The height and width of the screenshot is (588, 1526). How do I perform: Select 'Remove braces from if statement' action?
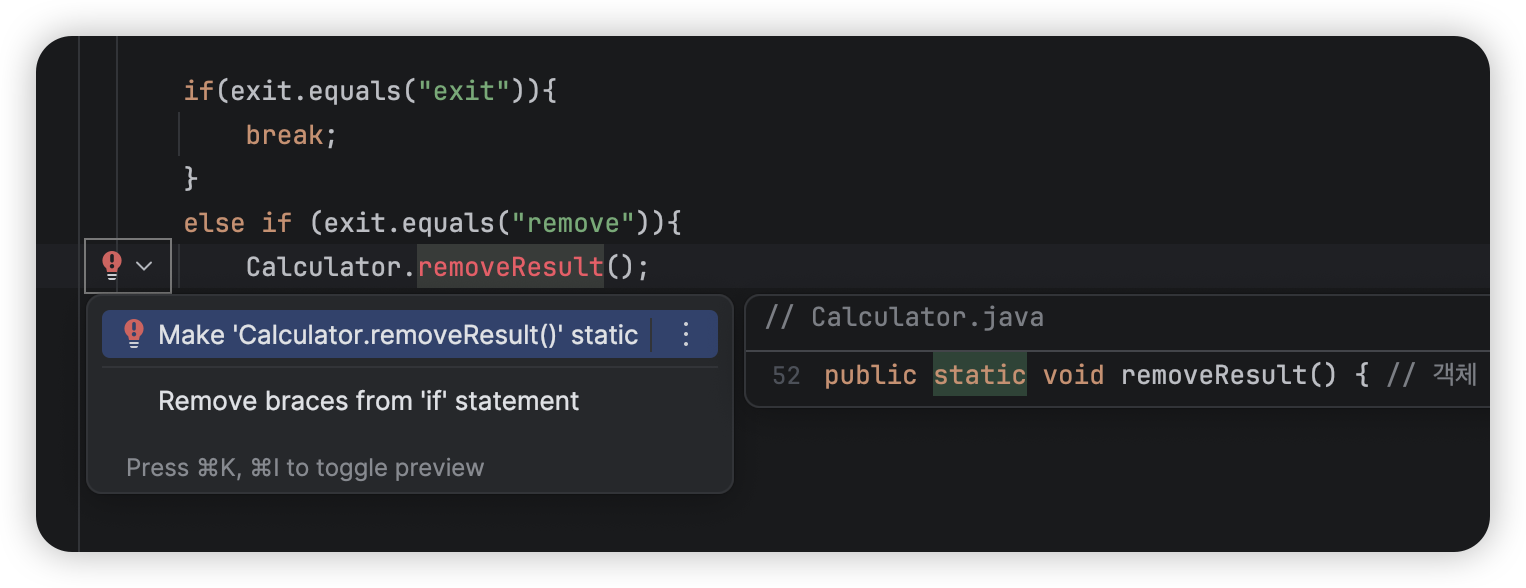coord(368,400)
